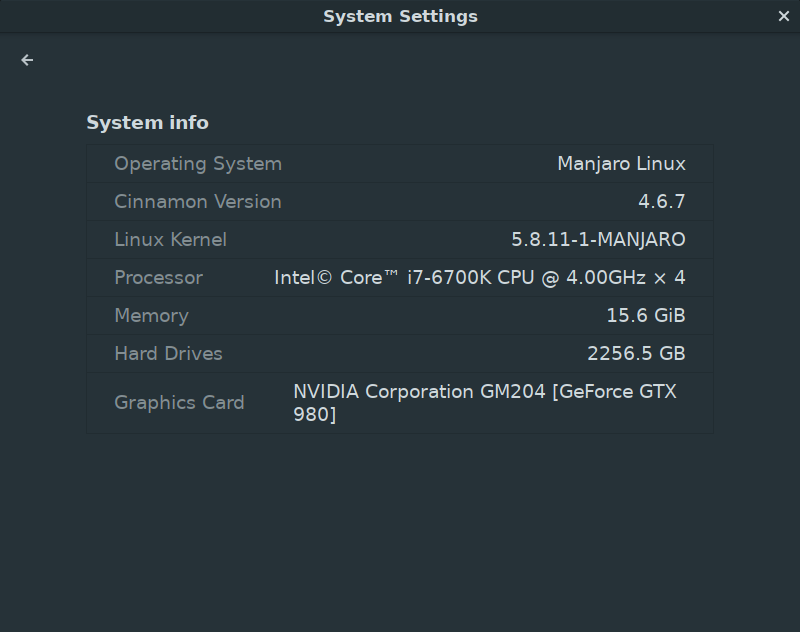Select the Linux Kernel row
This screenshot has height=632, width=800.
pyautogui.click(x=400, y=239)
